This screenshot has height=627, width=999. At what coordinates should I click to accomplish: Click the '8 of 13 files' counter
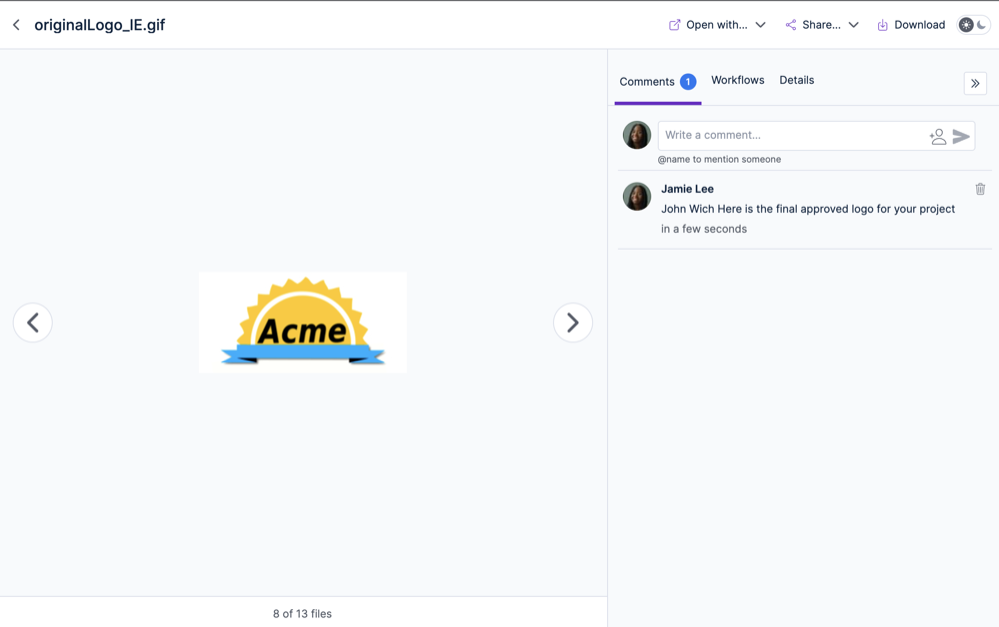point(302,614)
